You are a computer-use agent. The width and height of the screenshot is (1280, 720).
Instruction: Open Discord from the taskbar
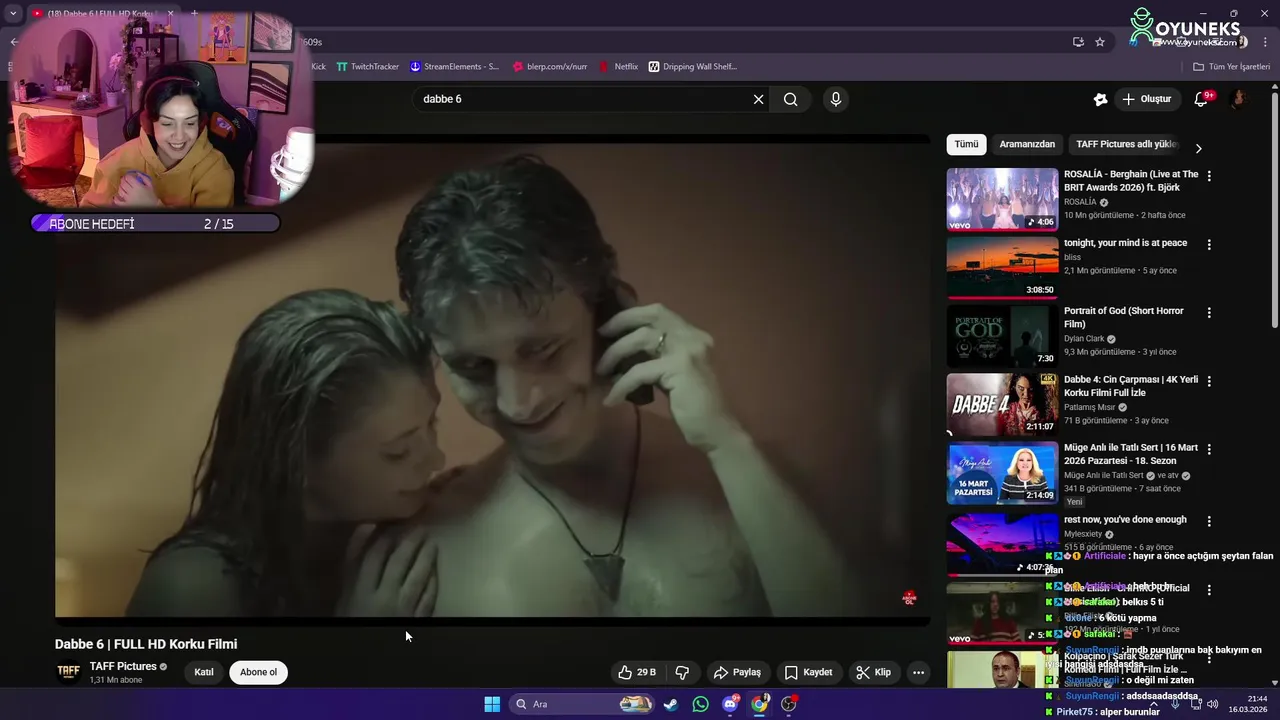(730, 704)
